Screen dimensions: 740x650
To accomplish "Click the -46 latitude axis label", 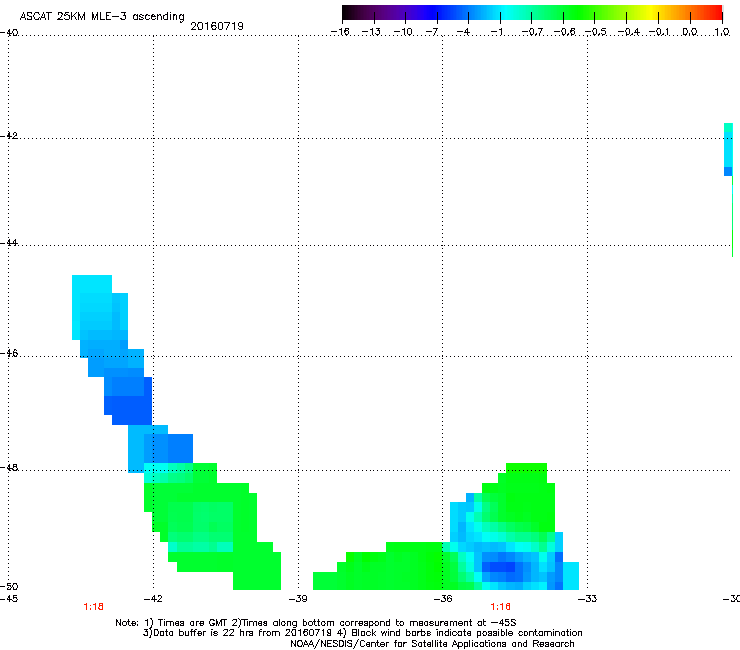I will (x=9, y=354).
